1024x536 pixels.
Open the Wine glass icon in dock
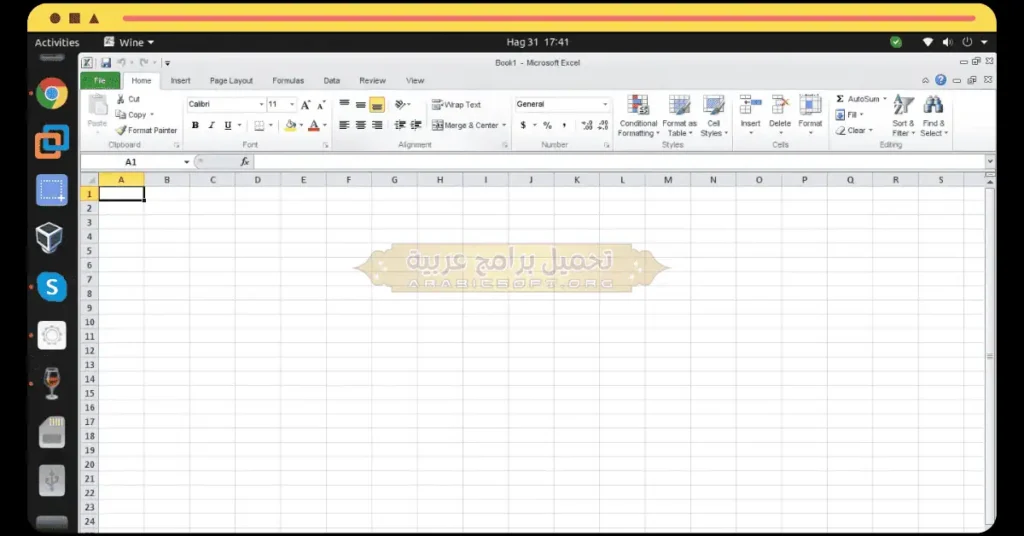pyautogui.click(x=52, y=383)
